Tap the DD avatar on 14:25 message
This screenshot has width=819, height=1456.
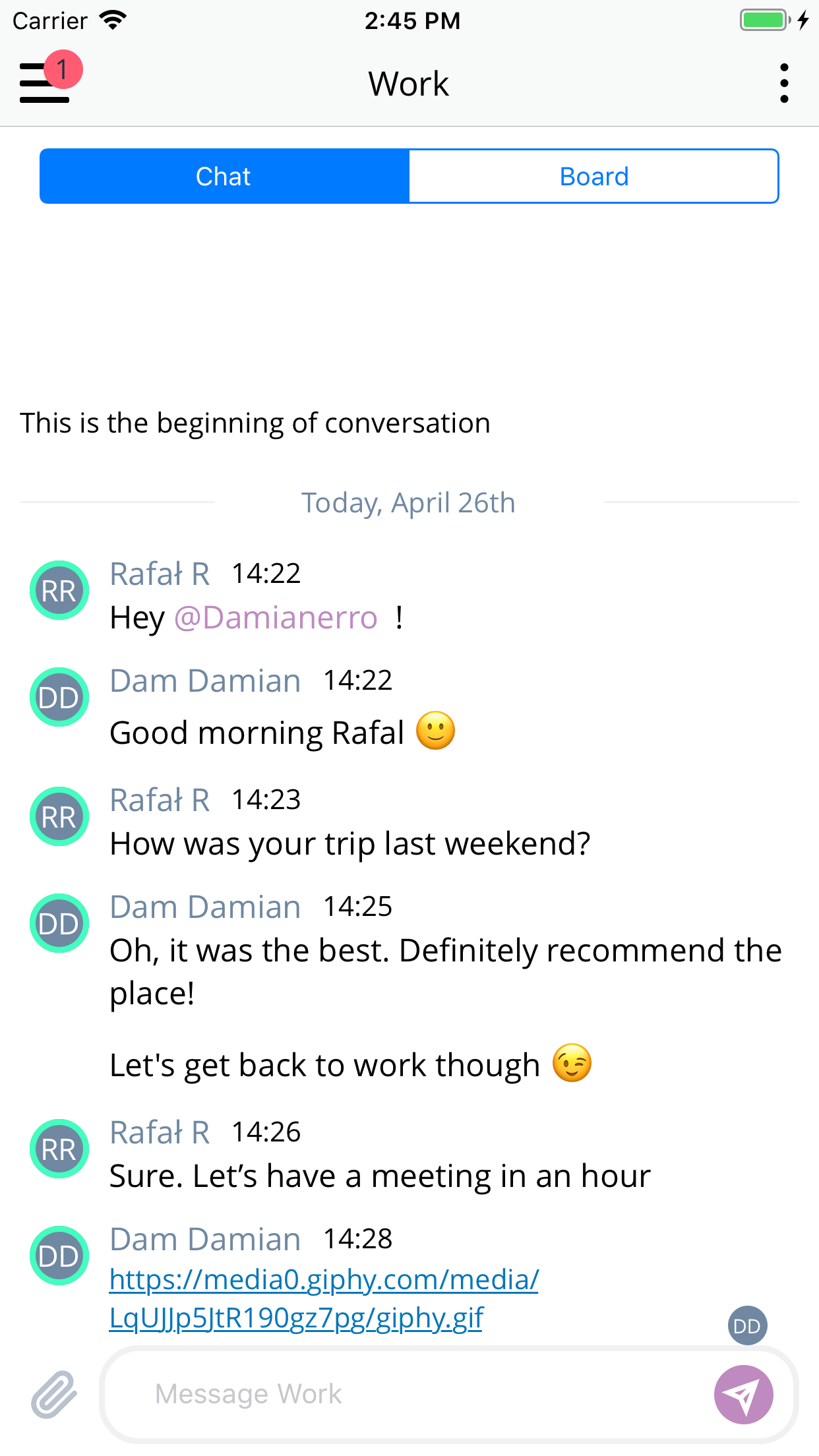click(x=59, y=923)
